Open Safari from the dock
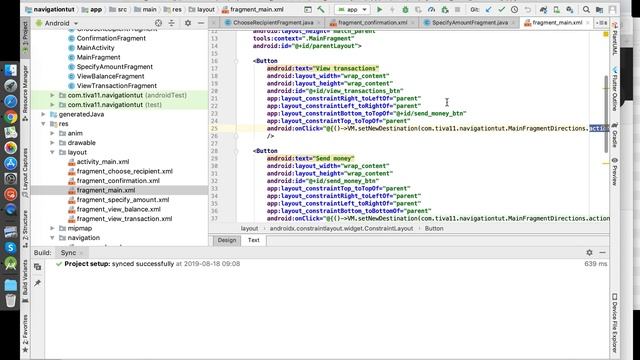 pos(11,101)
